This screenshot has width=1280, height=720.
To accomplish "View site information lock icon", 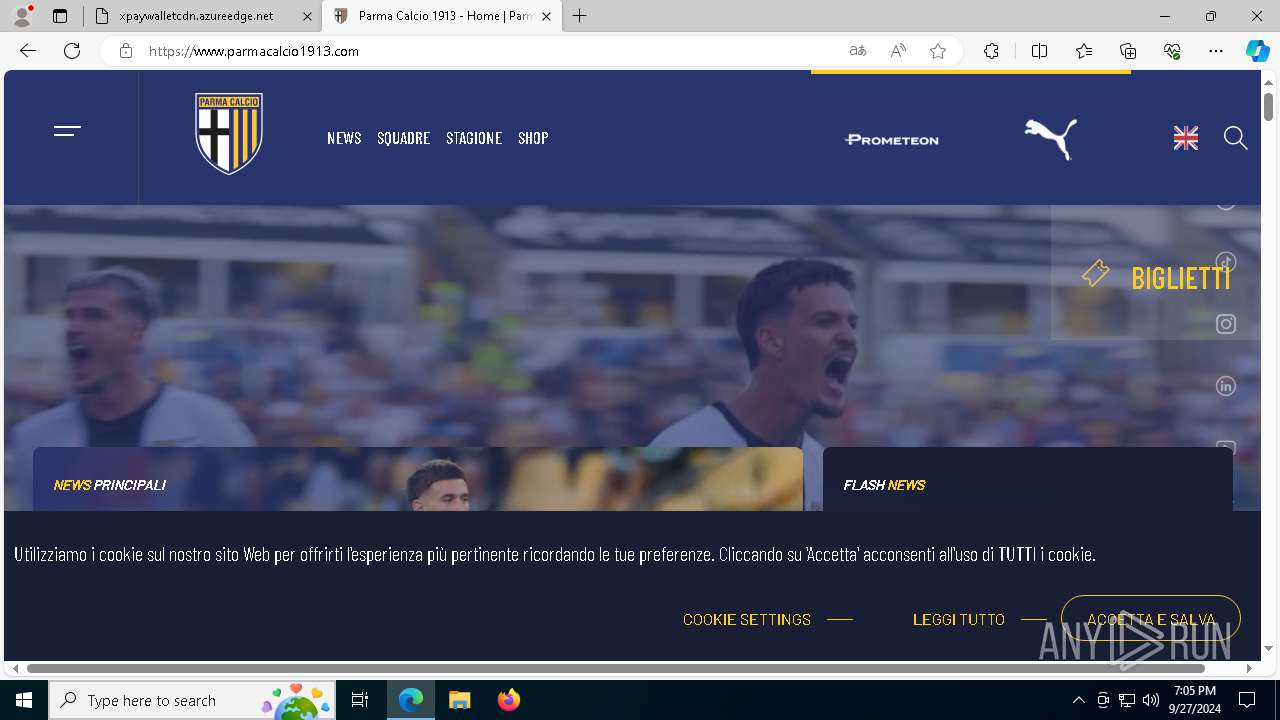I will click(126, 51).
